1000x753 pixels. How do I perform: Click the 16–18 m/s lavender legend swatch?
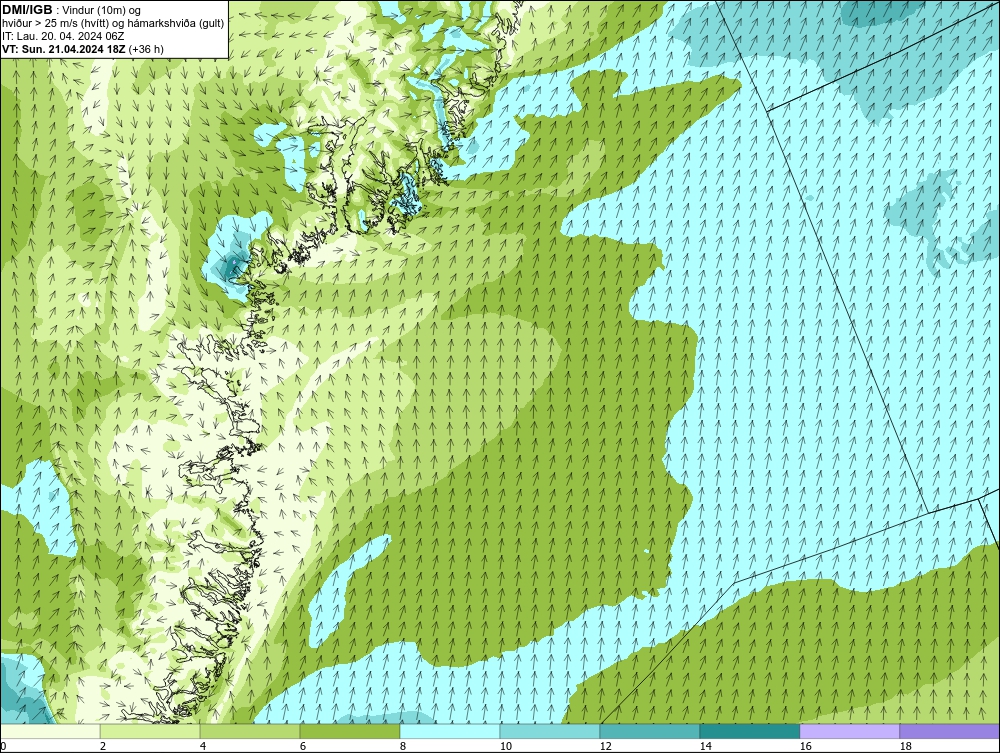[849, 731]
